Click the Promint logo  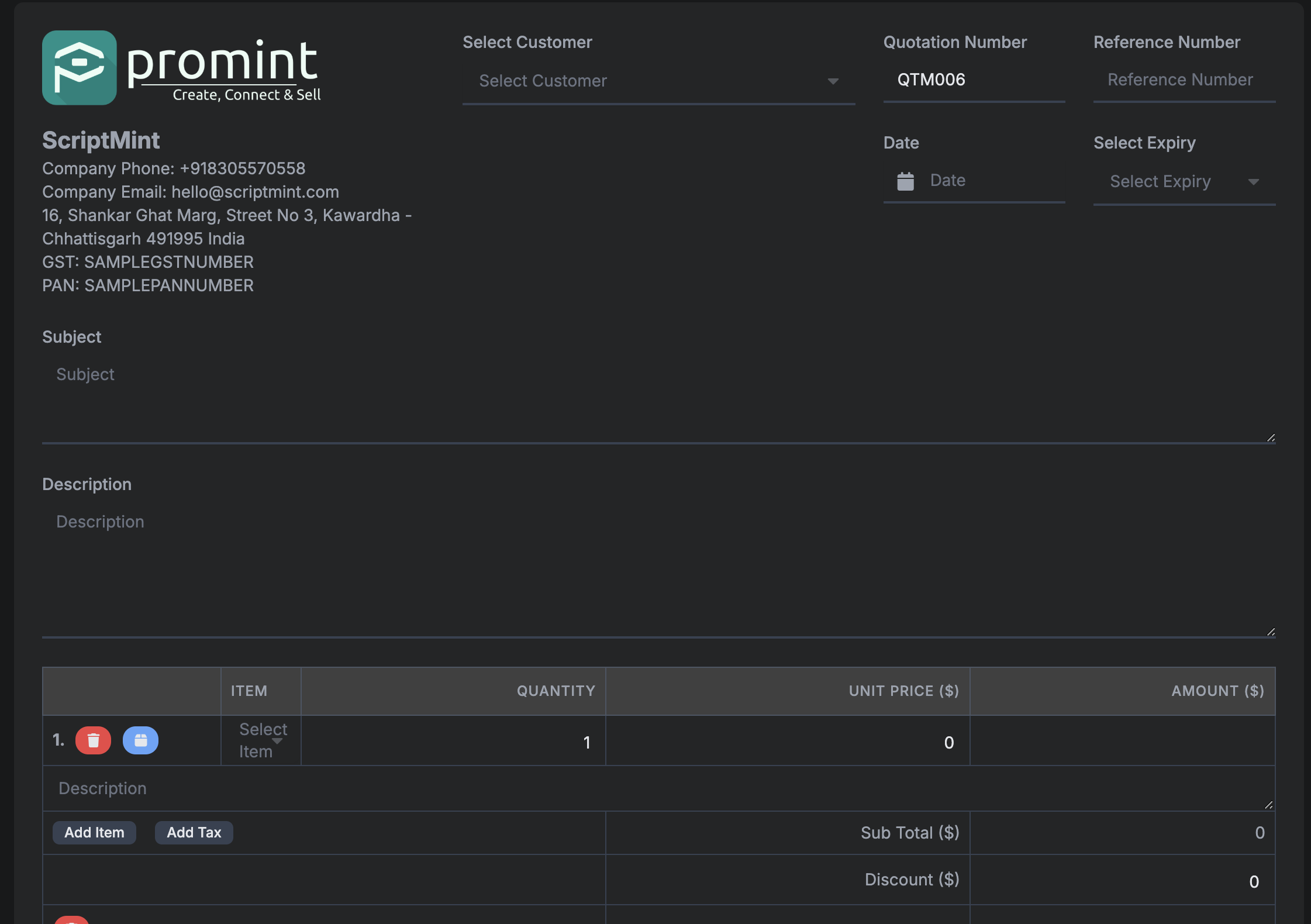[181, 68]
